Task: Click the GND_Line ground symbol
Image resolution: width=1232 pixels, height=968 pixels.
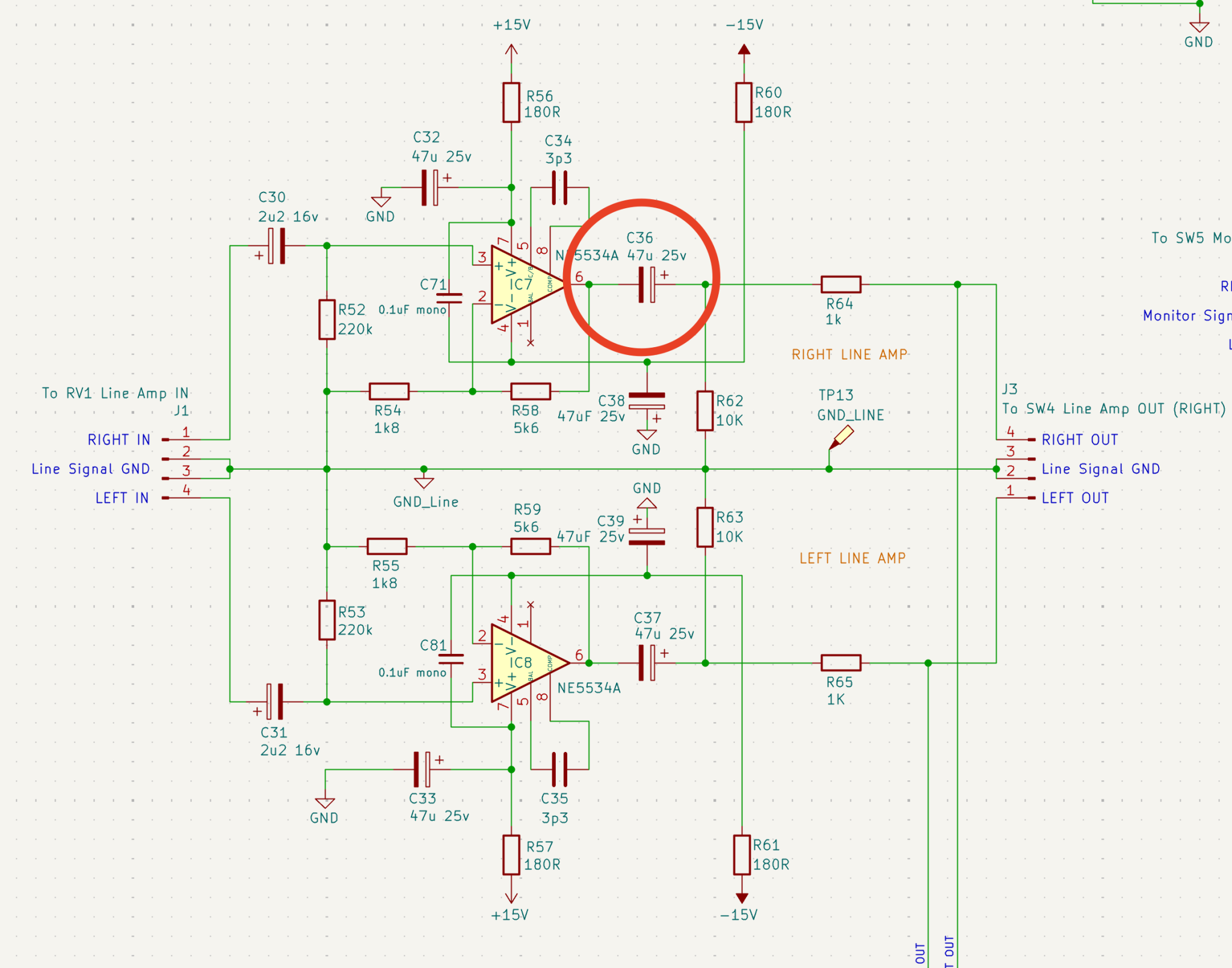Action: tap(424, 482)
